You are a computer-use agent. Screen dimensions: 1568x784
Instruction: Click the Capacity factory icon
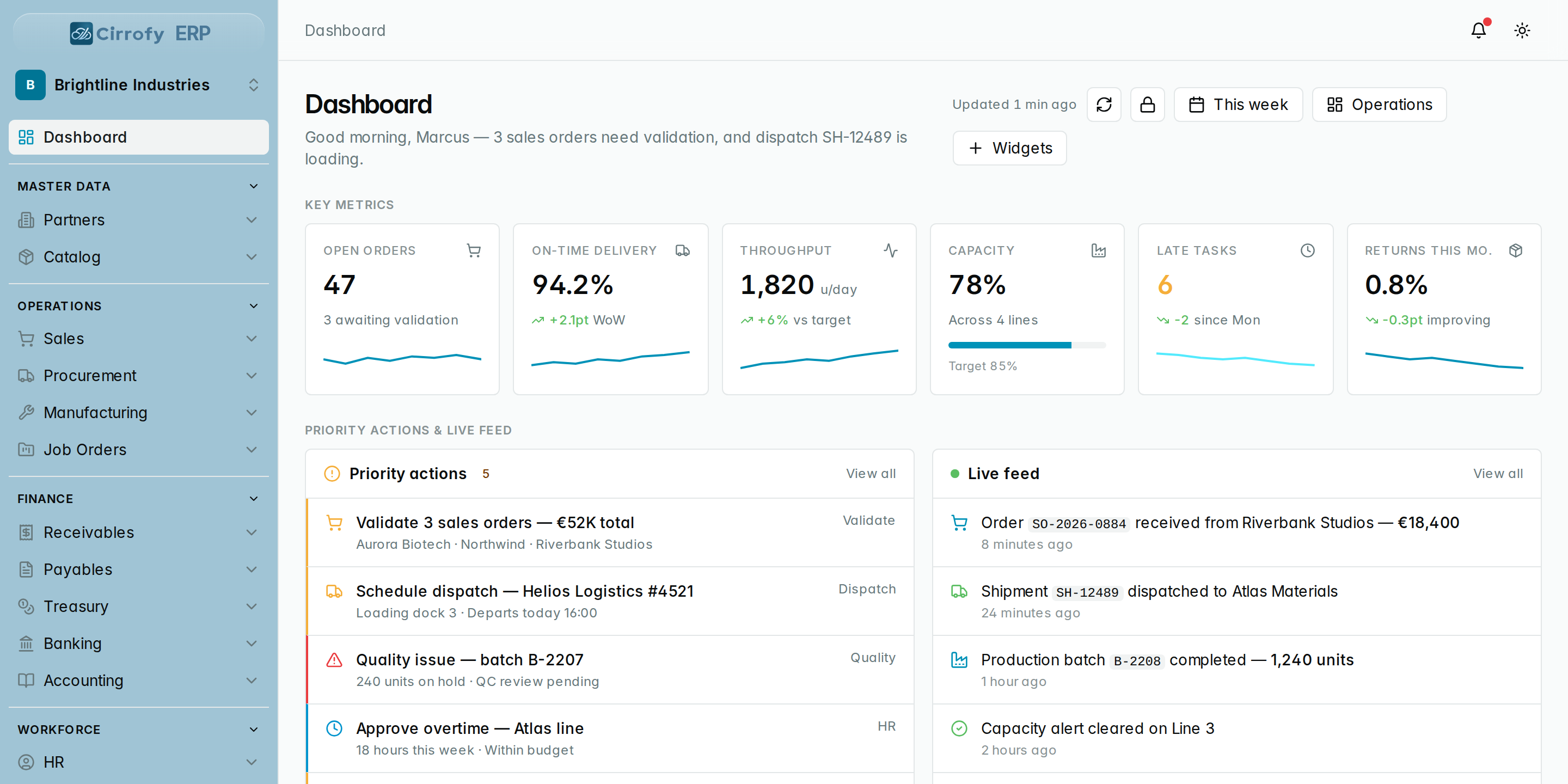[x=1099, y=250]
